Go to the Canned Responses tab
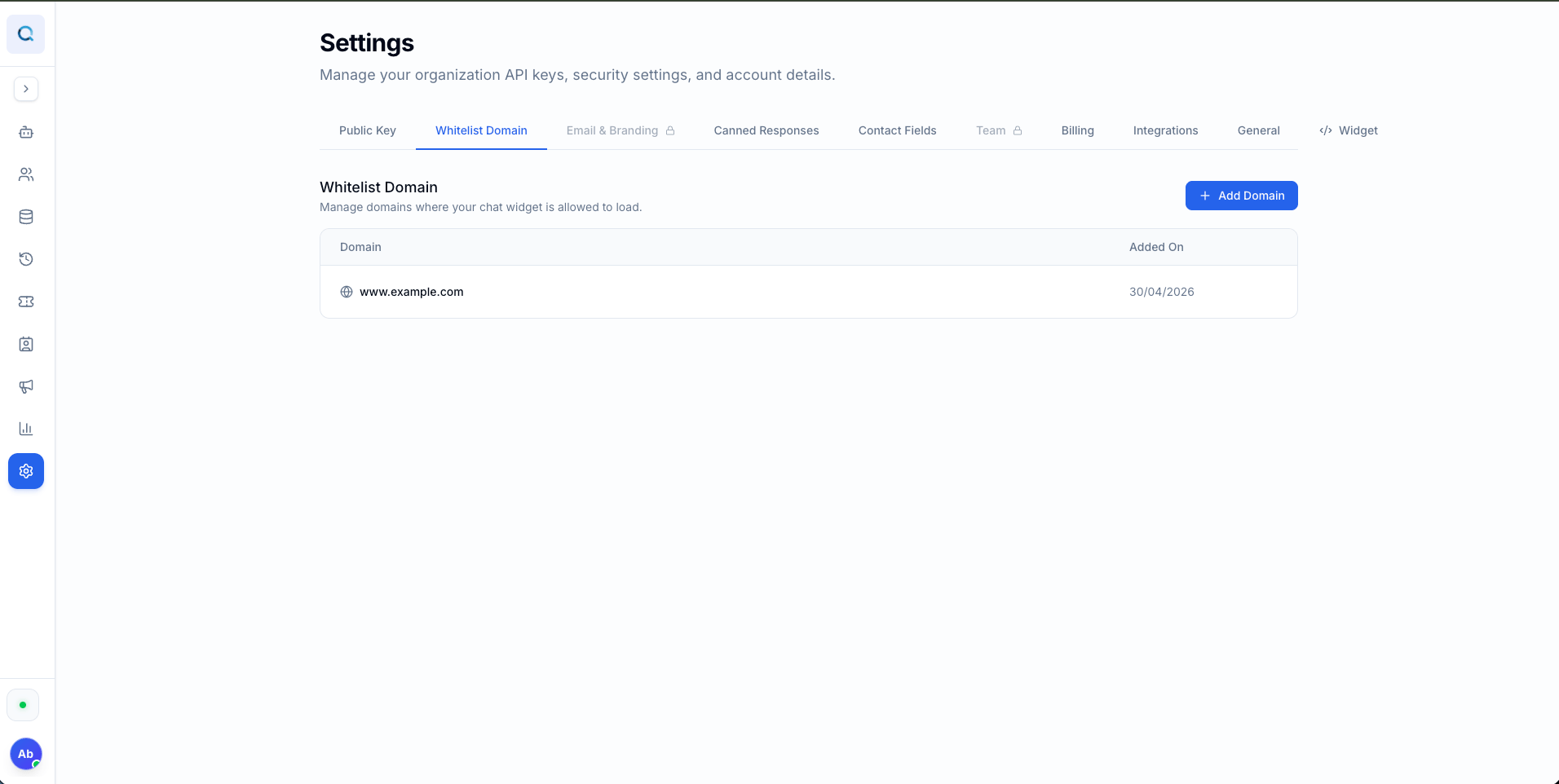Screen dimensions: 1559x784 (766, 130)
